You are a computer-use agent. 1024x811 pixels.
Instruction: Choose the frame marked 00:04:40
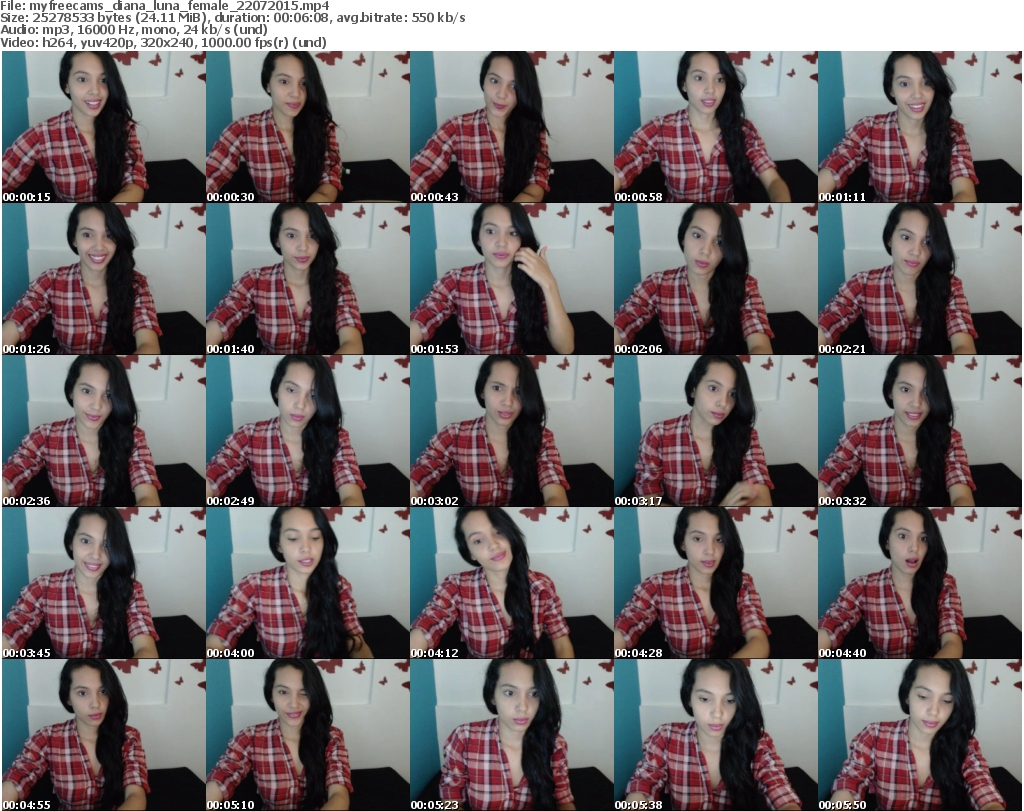click(x=920, y=583)
